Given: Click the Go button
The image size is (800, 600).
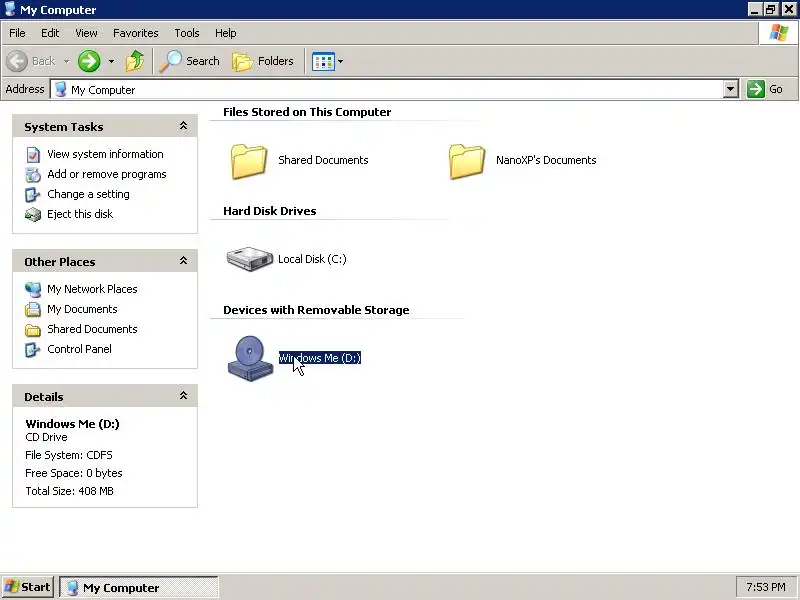Looking at the screenshot, I should pyautogui.click(x=765, y=89).
